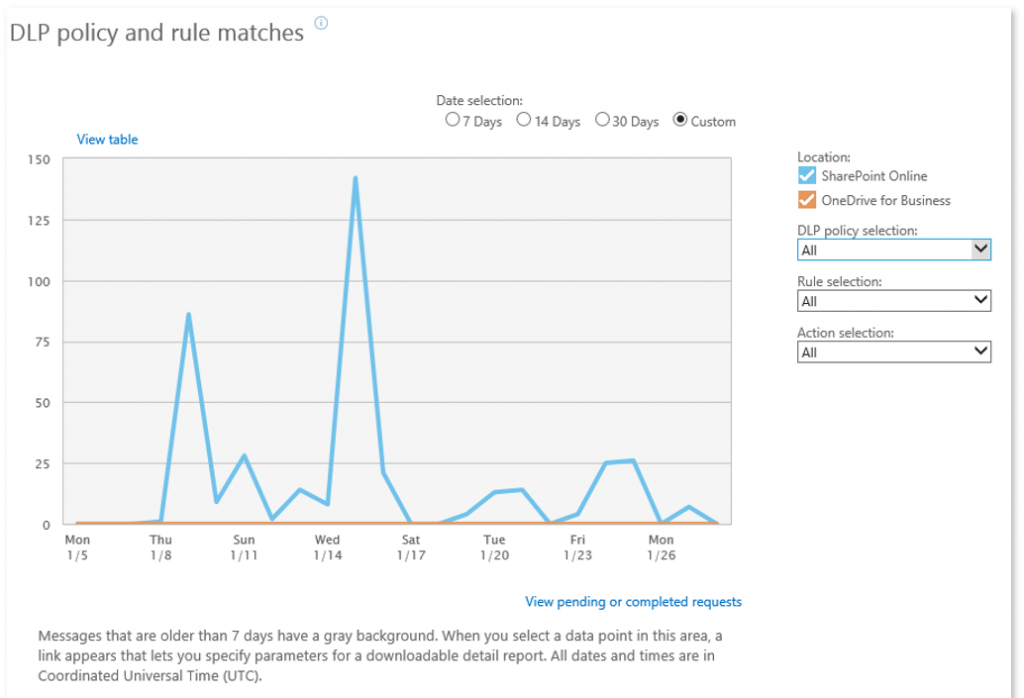The height and width of the screenshot is (698, 1024).
Task: Click the Tue 1/20 axis label
Action: 494,547
